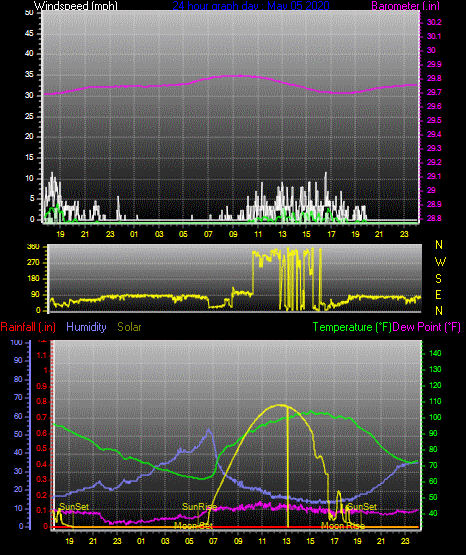The height and width of the screenshot is (555, 466).
Task: Select the green "130" temperature axis value
Action: (x=435, y=369)
